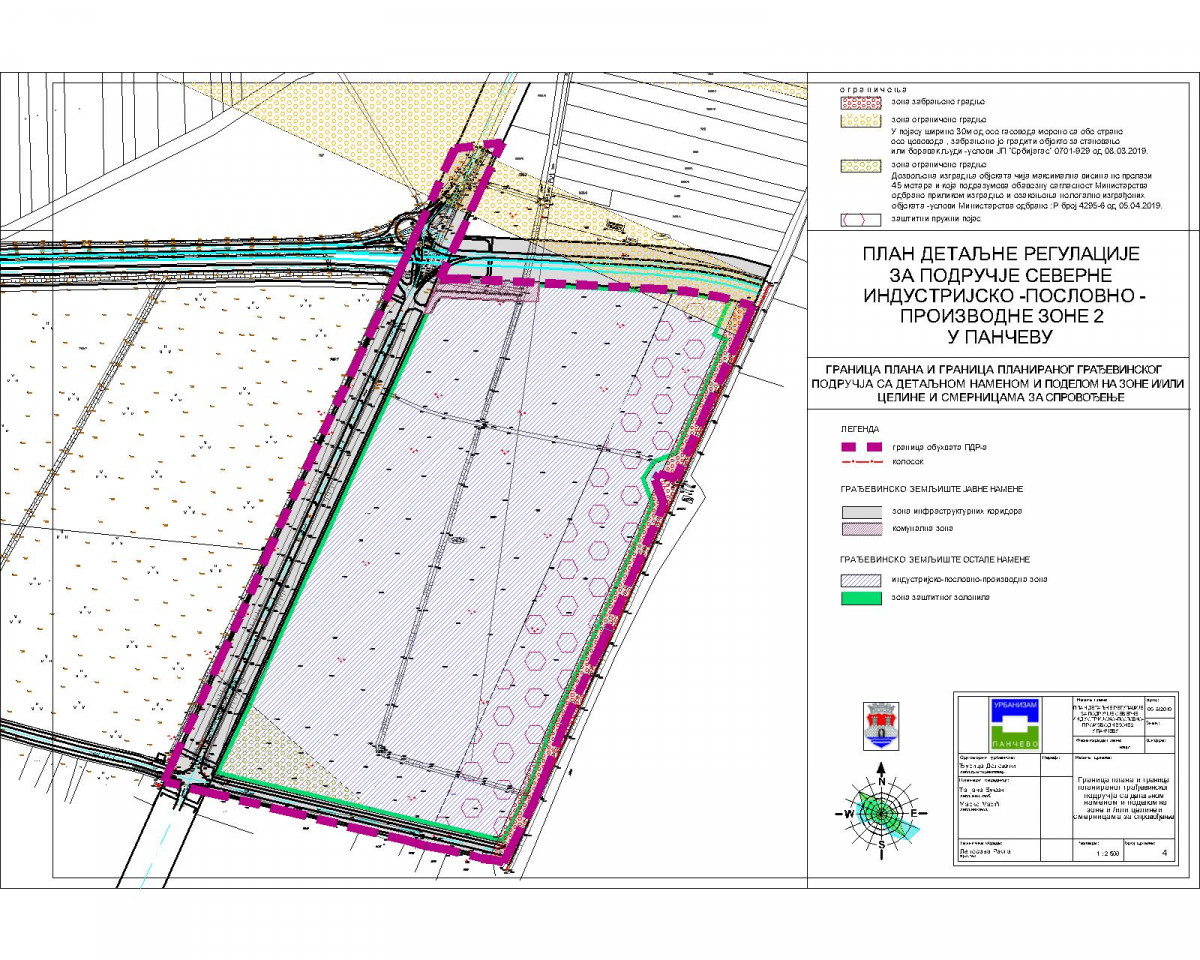Image resolution: width=1200 pixels, height=960 pixels.
Task: Click the gray infrastructure corridor legend swatch
Action: (860, 512)
